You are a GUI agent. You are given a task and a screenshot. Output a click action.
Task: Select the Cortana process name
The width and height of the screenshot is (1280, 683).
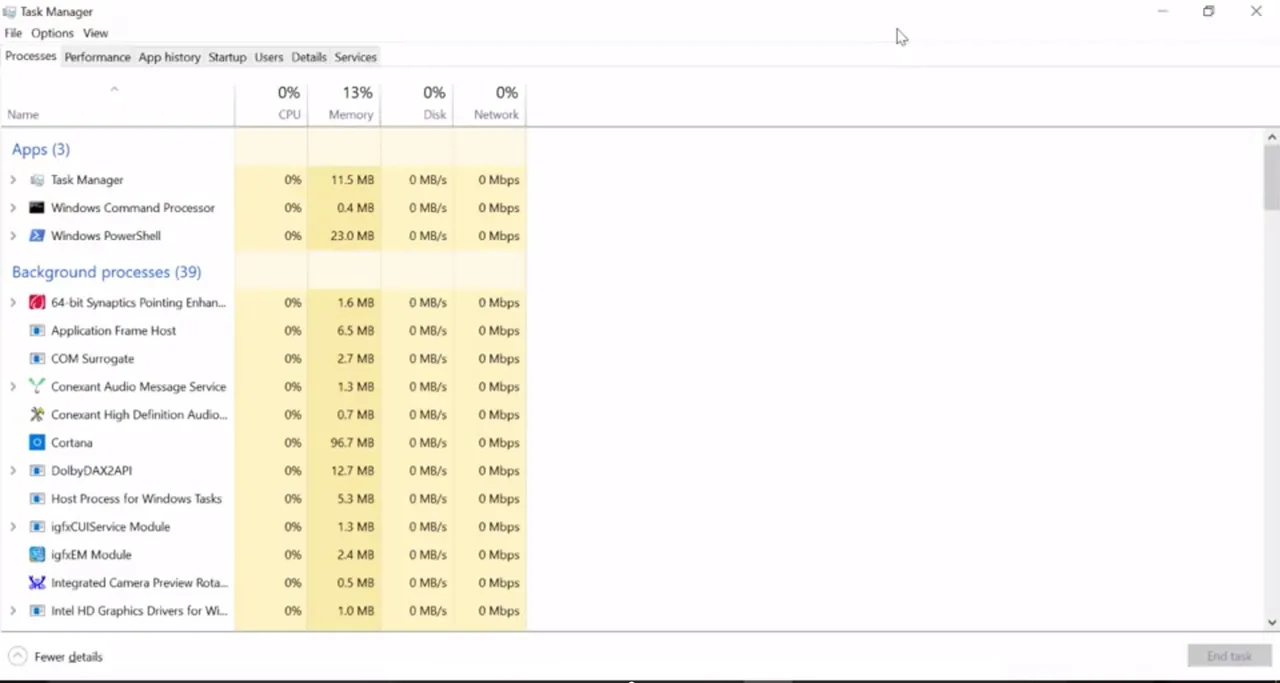tap(72, 442)
